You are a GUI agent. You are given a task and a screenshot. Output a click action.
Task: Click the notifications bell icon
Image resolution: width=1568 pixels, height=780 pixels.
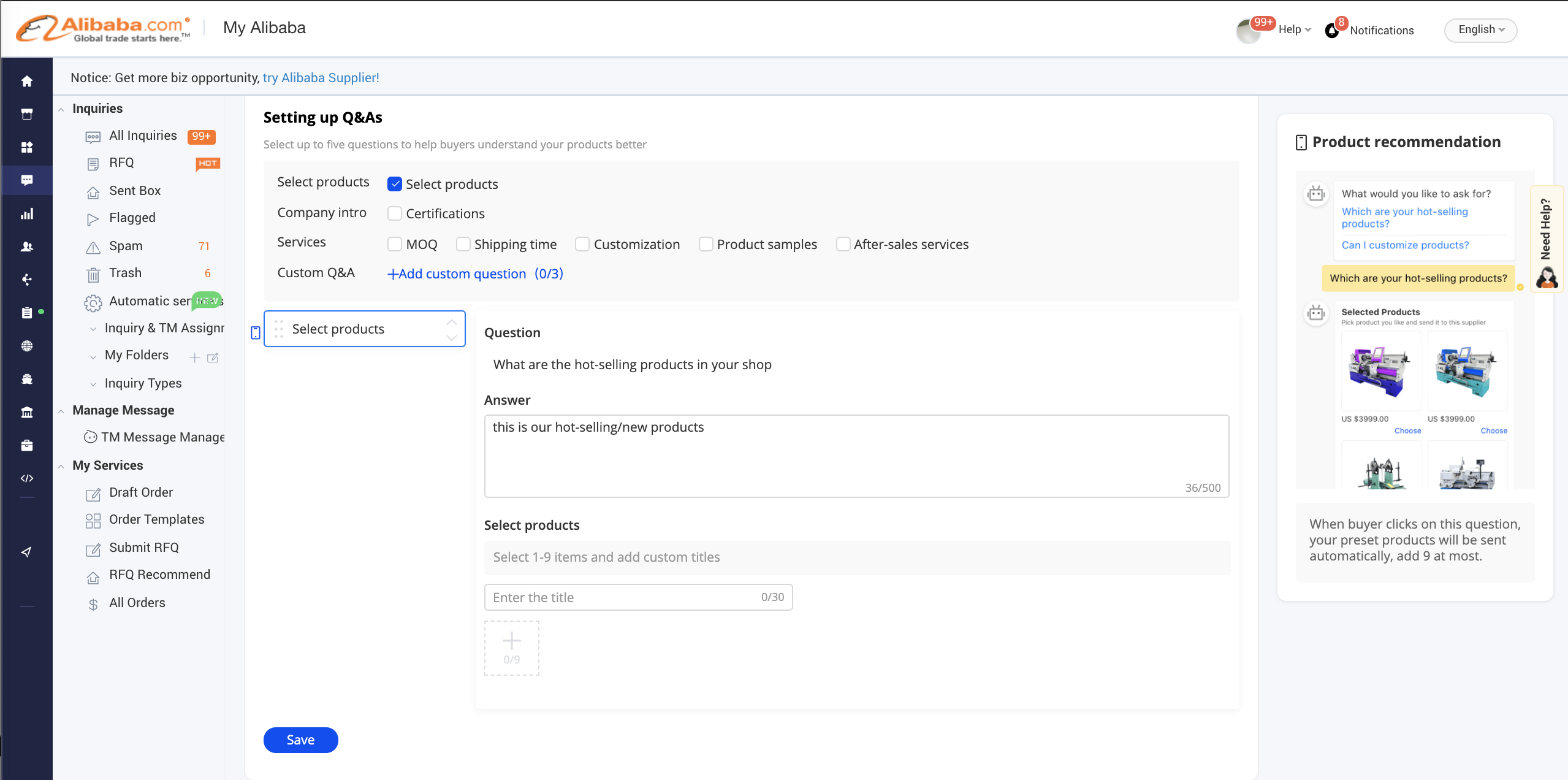coord(1331,31)
